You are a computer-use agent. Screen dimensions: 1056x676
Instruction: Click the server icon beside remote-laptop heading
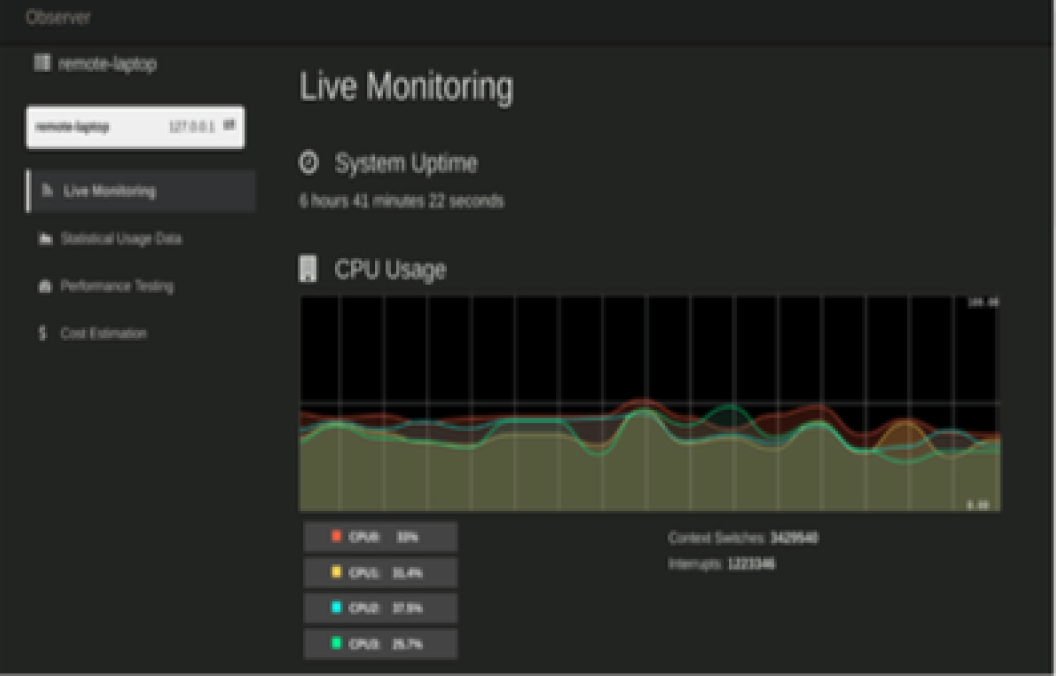pos(42,64)
